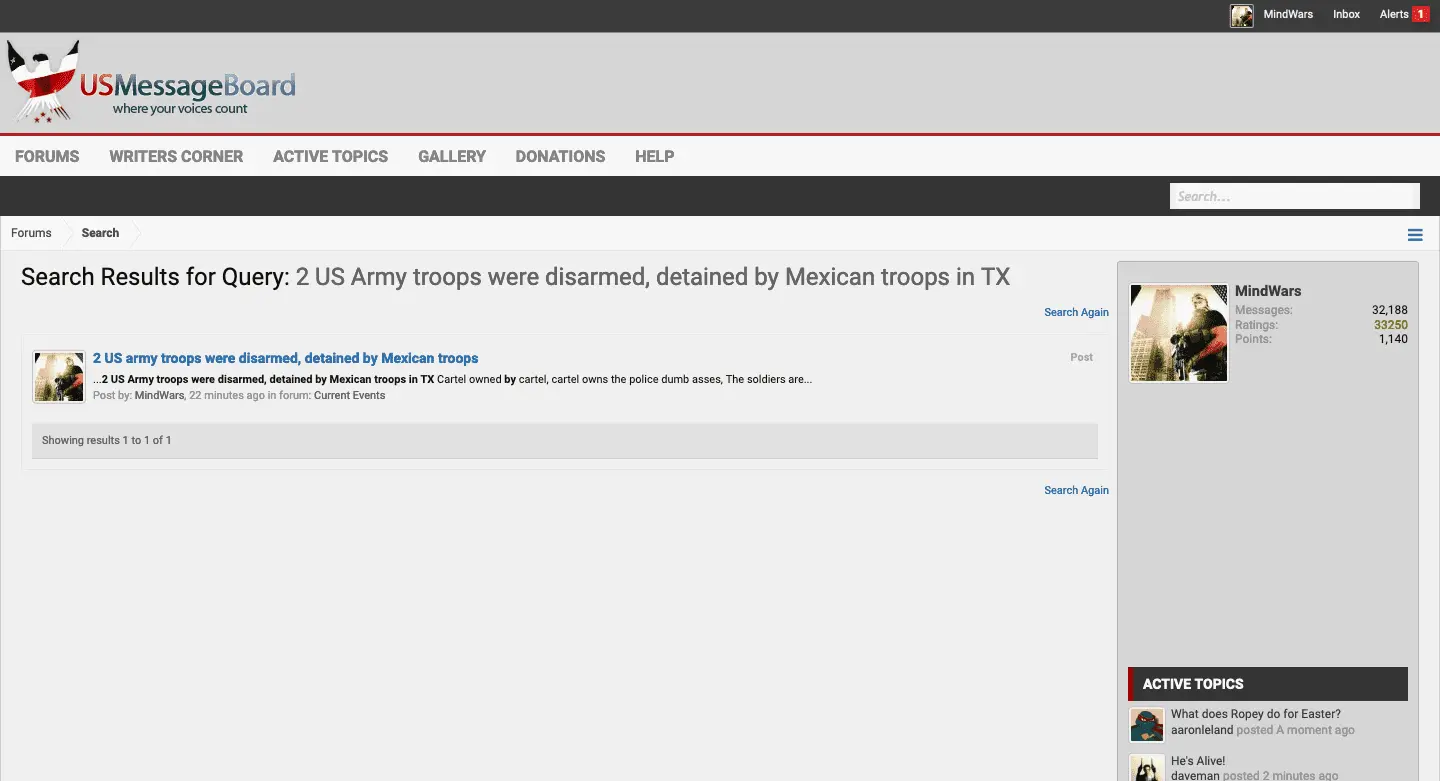Viewport: 1440px width, 781px height.
Task: Open the GALLERY tab
Action: [x=452, y=156]
